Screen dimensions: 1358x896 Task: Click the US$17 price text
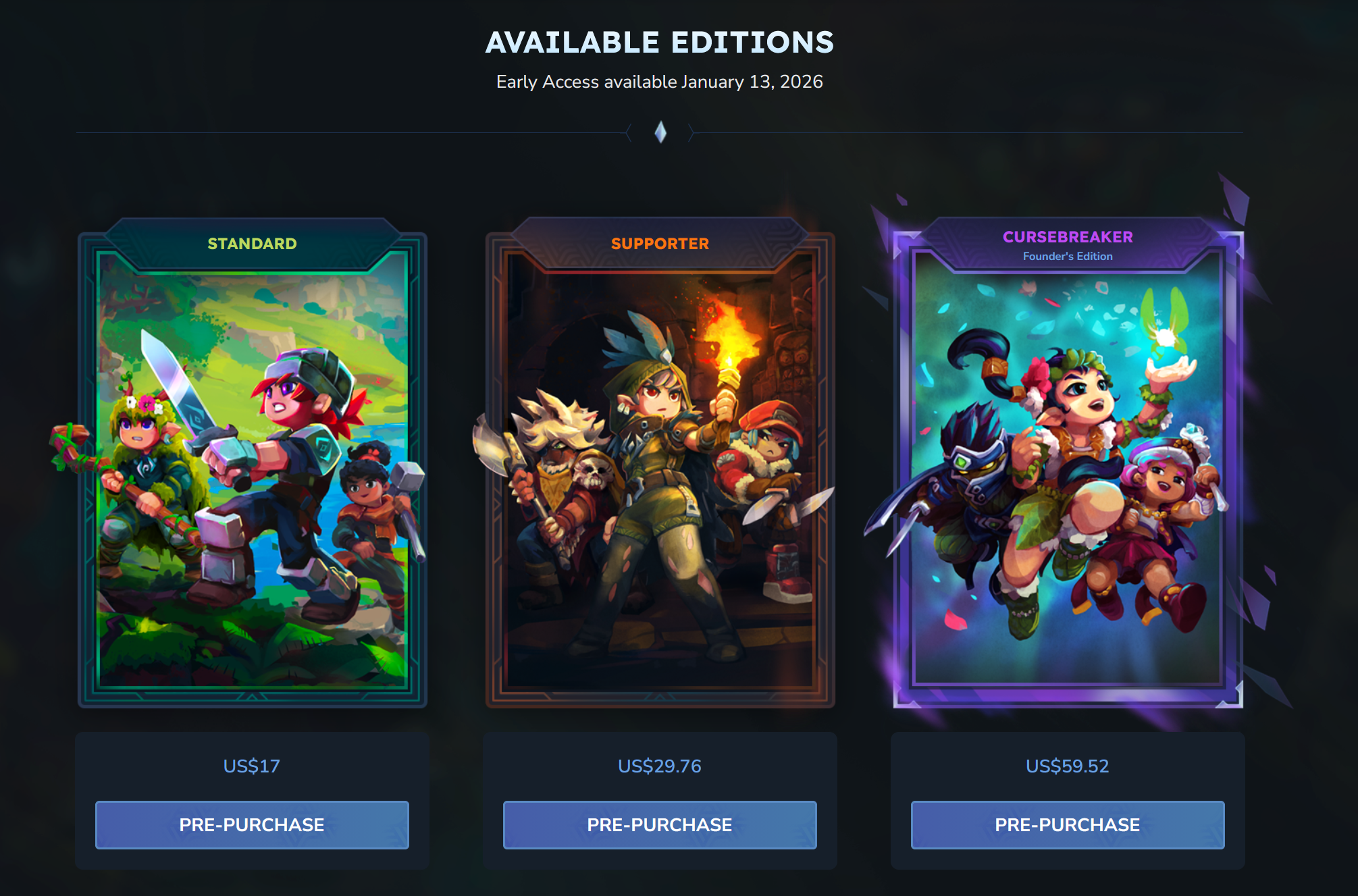[251, 766]
